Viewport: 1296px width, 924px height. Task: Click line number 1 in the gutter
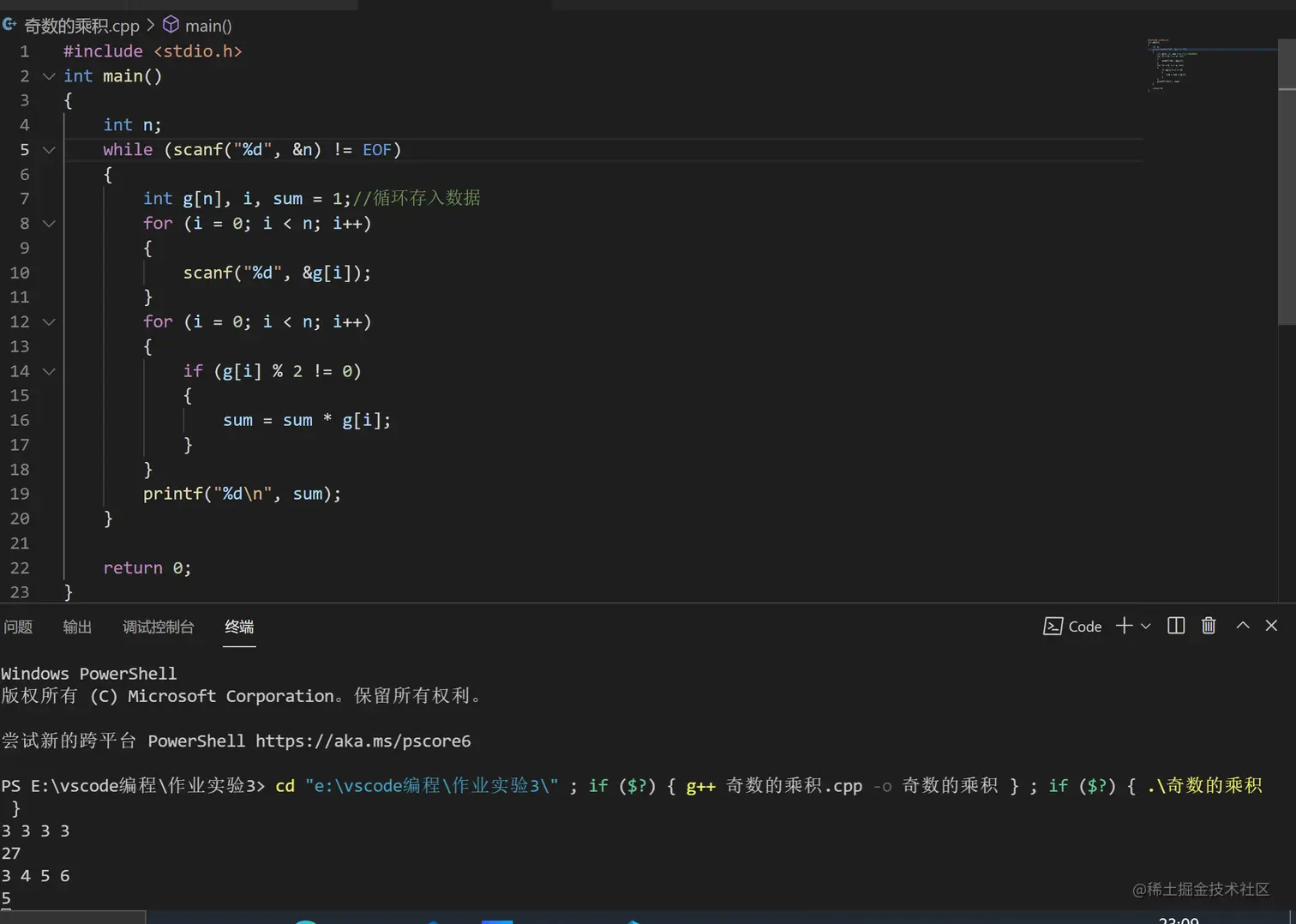[24, 51]
